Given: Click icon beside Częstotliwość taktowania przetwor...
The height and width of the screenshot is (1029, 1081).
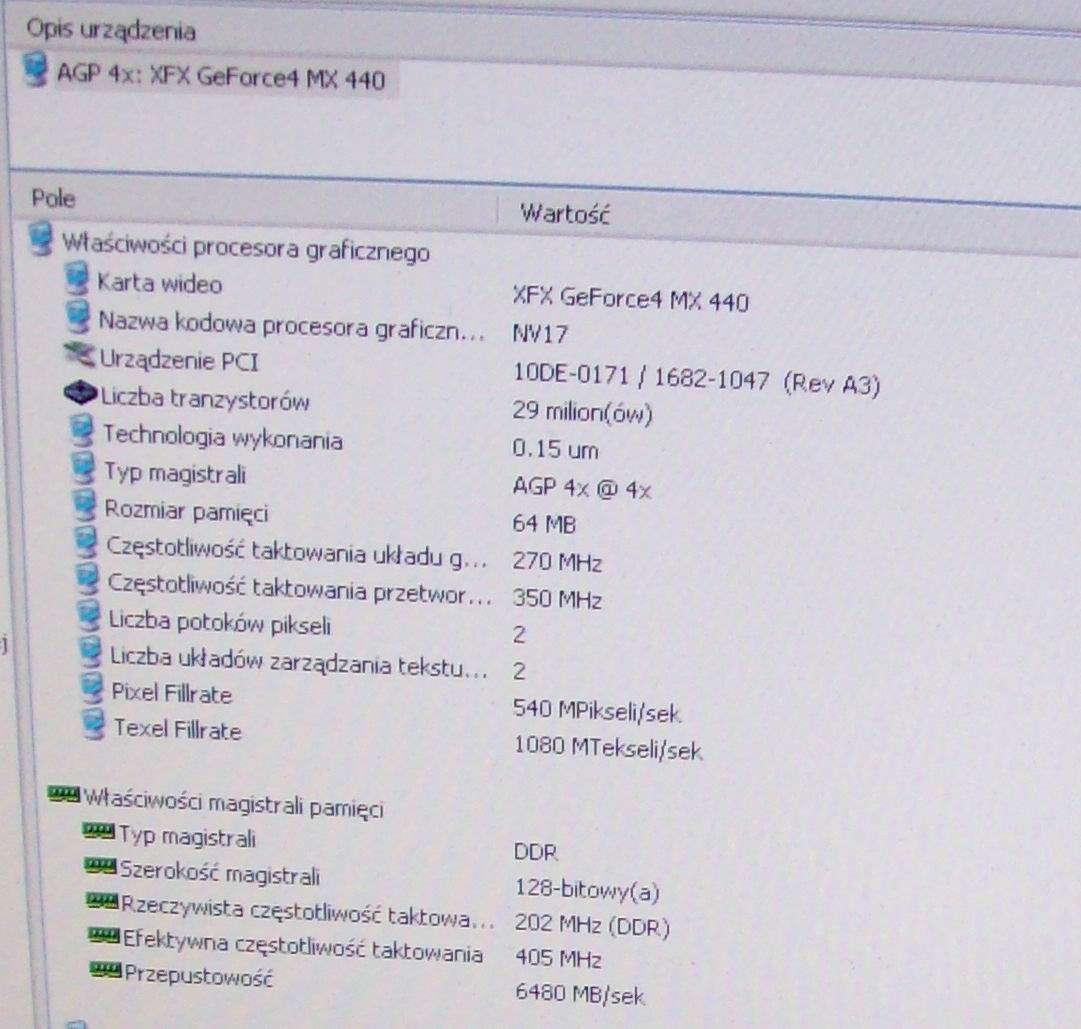Looking at the screenshot, I should pos(88,579).
